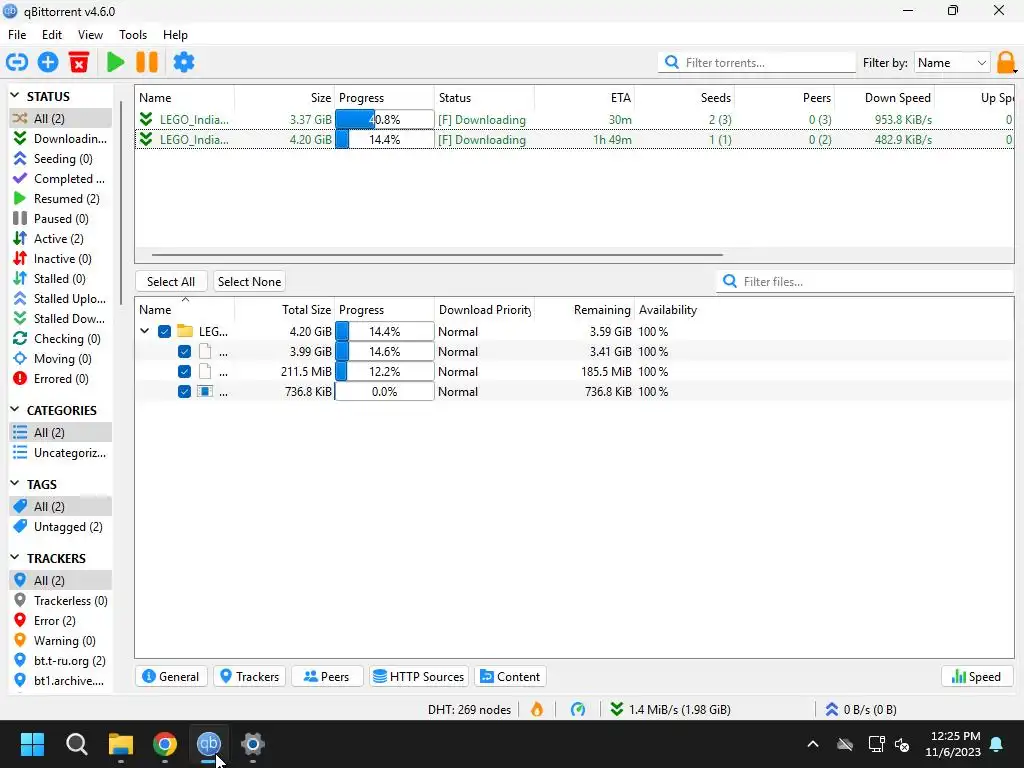Toggle the alternative speed limits gauge icon
This screenshot has height=768, width=1024.
pos(578,709)
